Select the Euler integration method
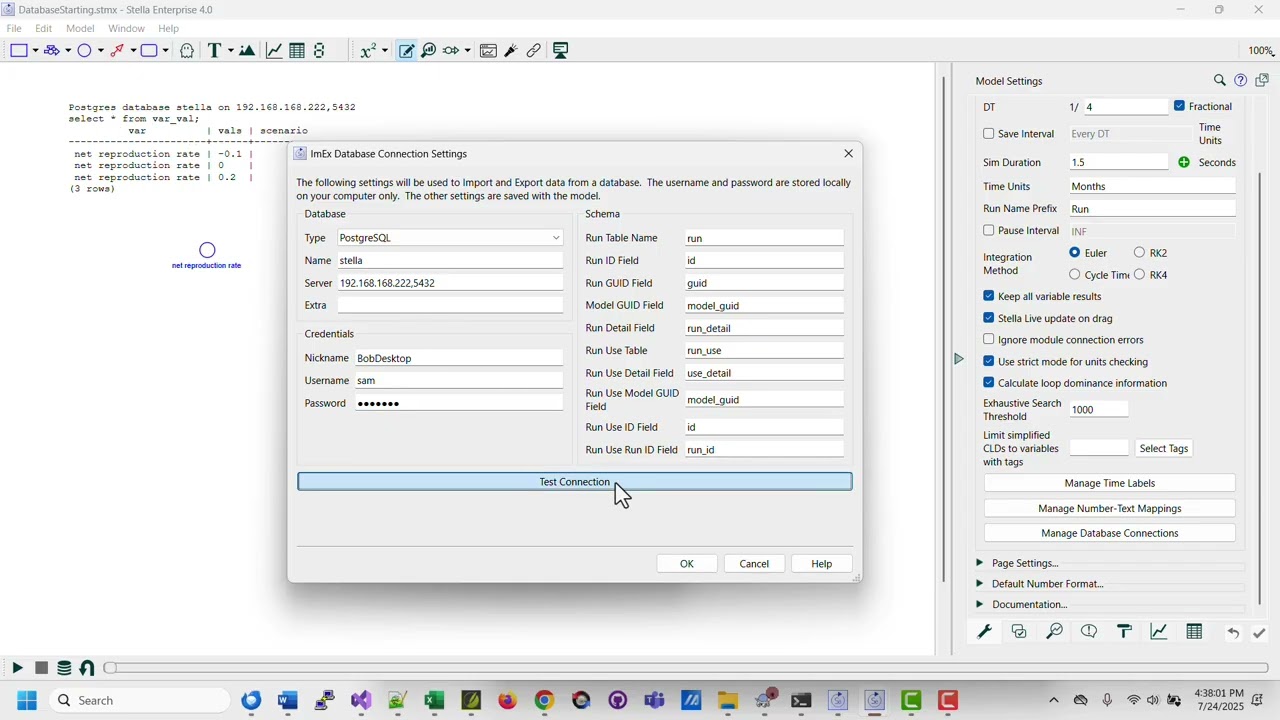This screenshot has height=720, width=1280. coord(1075,253)
